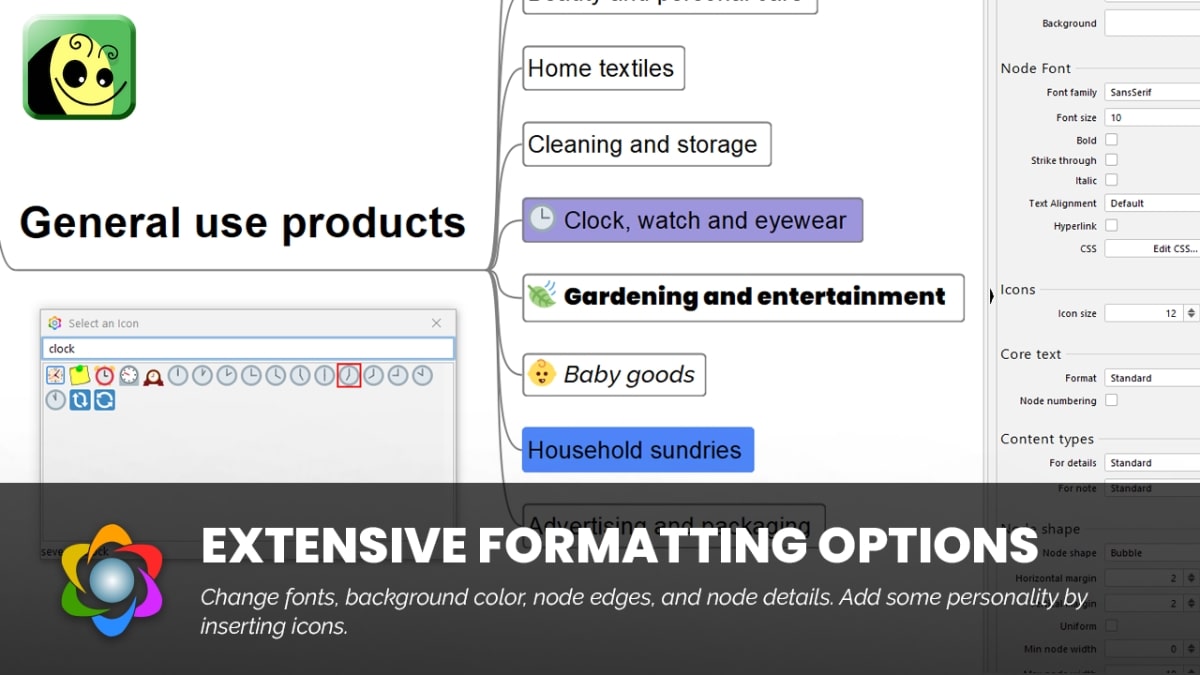This screenshot has width=1200, height=675.
Task: Pick the grey square wall clock icon
Action: tap(129, 376)
